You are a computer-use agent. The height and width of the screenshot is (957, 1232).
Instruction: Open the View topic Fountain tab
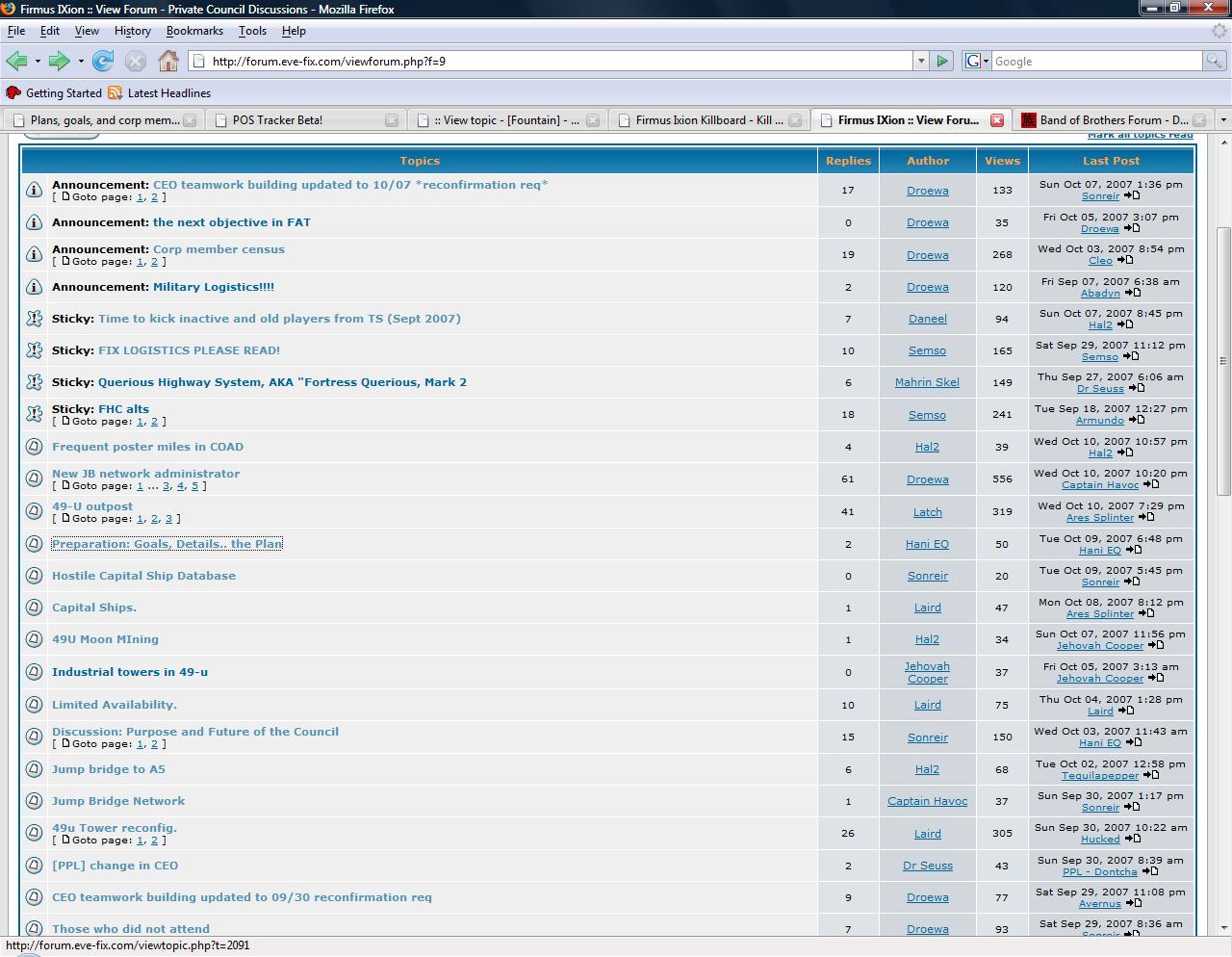tap(507, 120)
